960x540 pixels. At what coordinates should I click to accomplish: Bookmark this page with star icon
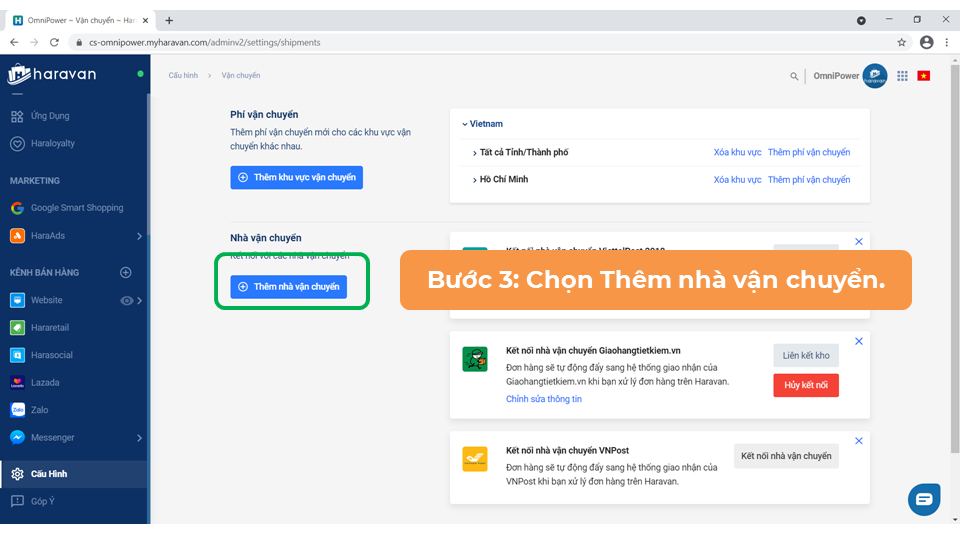click(x=901, y=42)
